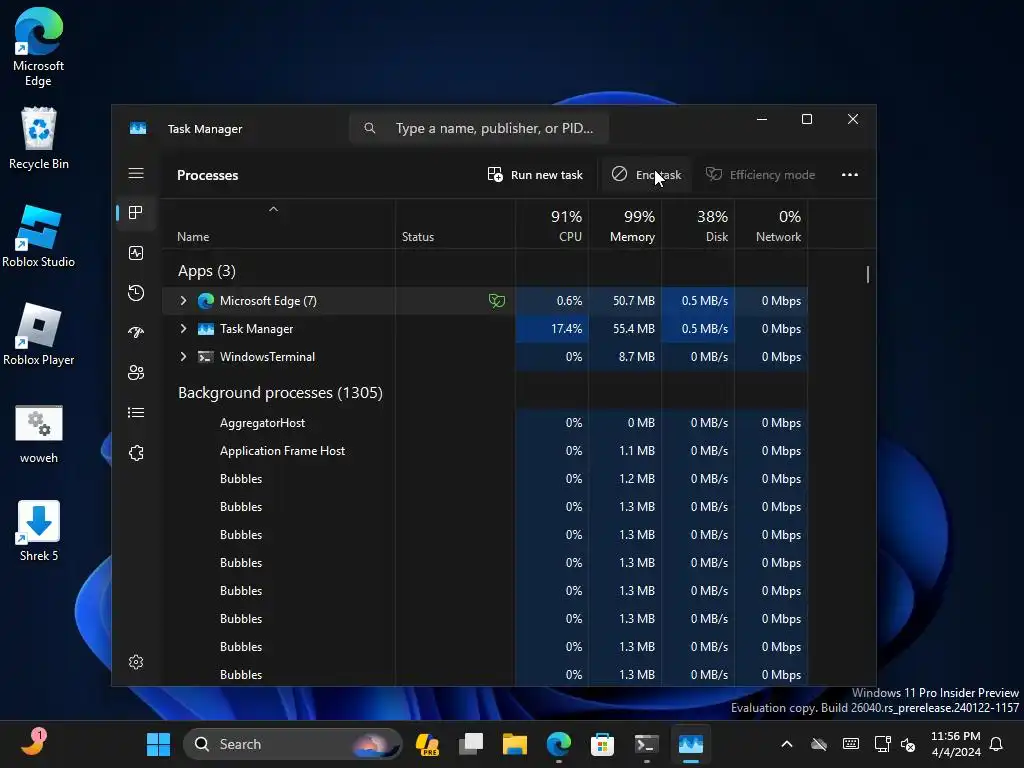Click Run new task button
This screenshot has height=768, width=1024.
tap(535, 174)
